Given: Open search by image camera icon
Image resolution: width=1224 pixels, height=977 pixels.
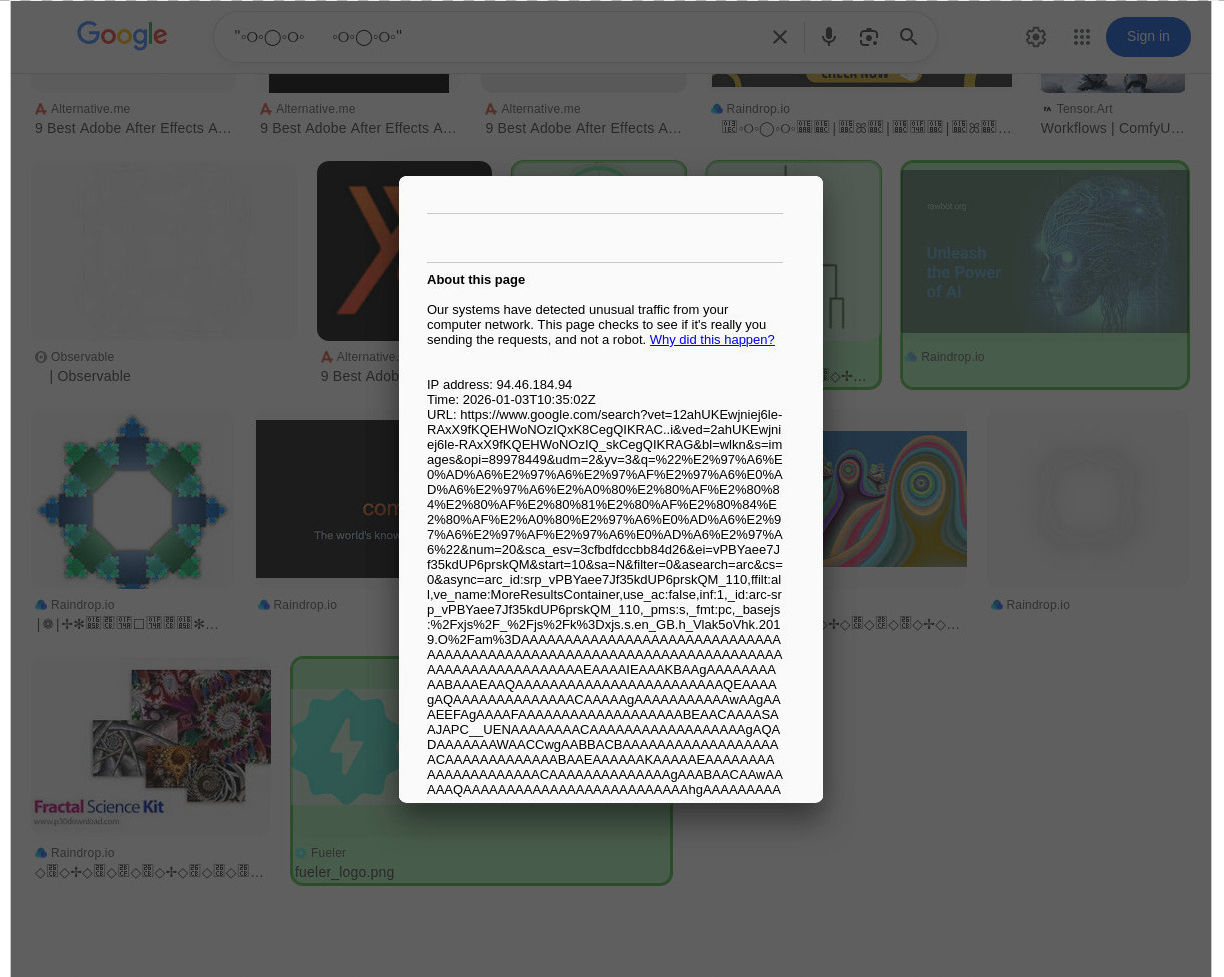Looking at the screenshot, I should coord(868,37).
